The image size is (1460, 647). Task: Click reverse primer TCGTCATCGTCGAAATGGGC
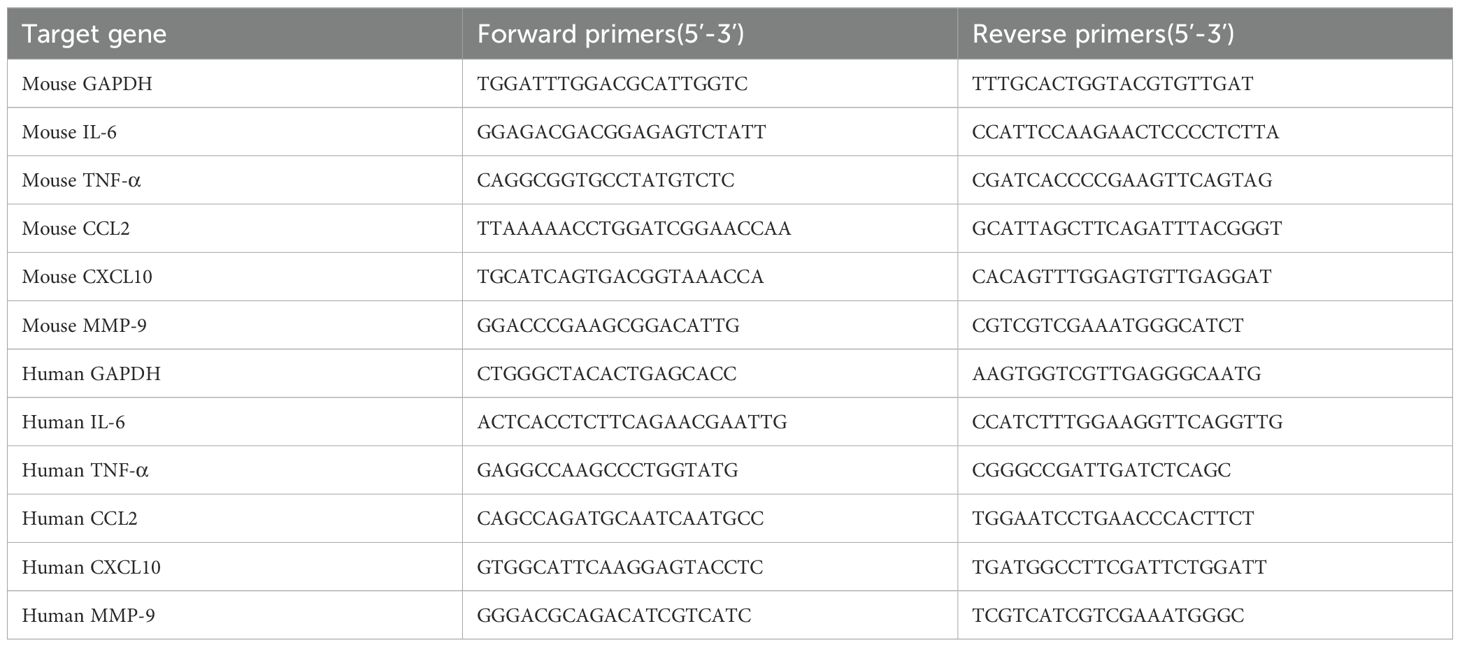point(1108,616)
